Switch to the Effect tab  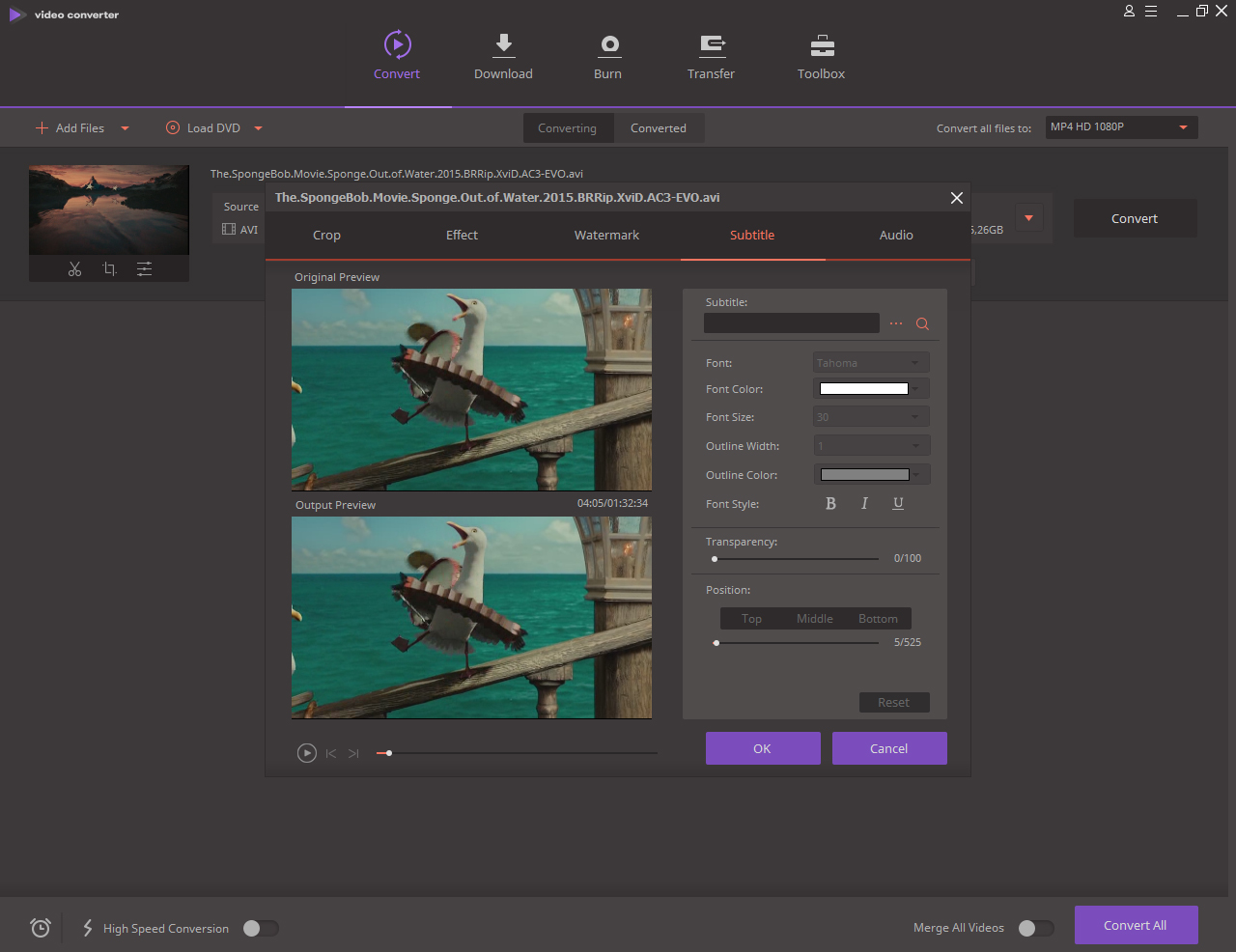462,236
